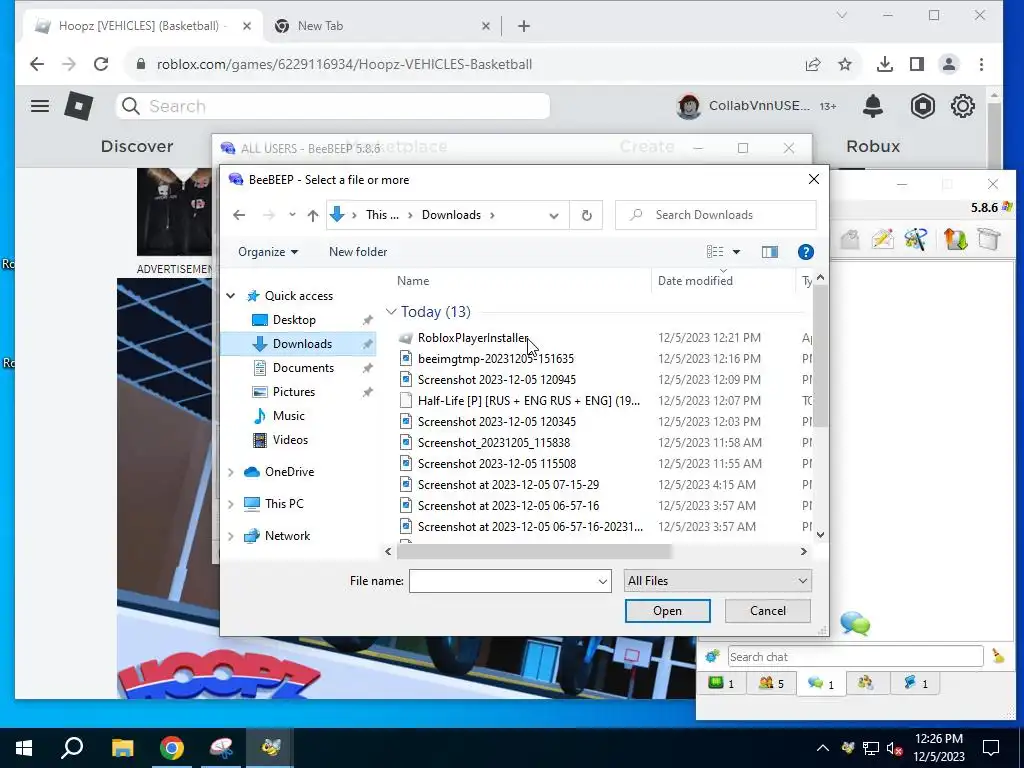The height and width of the screenshot is (768, 1024).
Task: Switch to BeeBEEP users tab showing 5
Action: tap(771, 683)
